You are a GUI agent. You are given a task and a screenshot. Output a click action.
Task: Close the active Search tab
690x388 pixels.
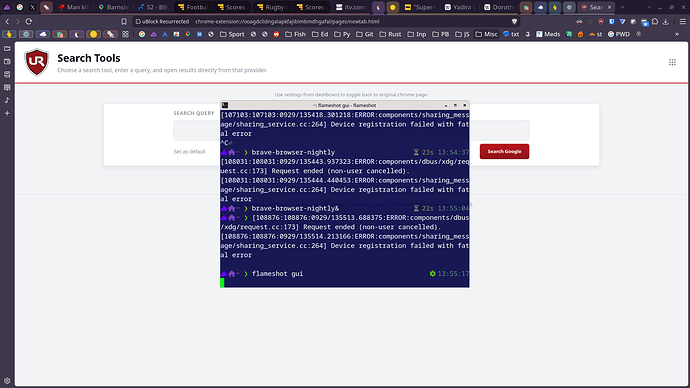(609, 7)
